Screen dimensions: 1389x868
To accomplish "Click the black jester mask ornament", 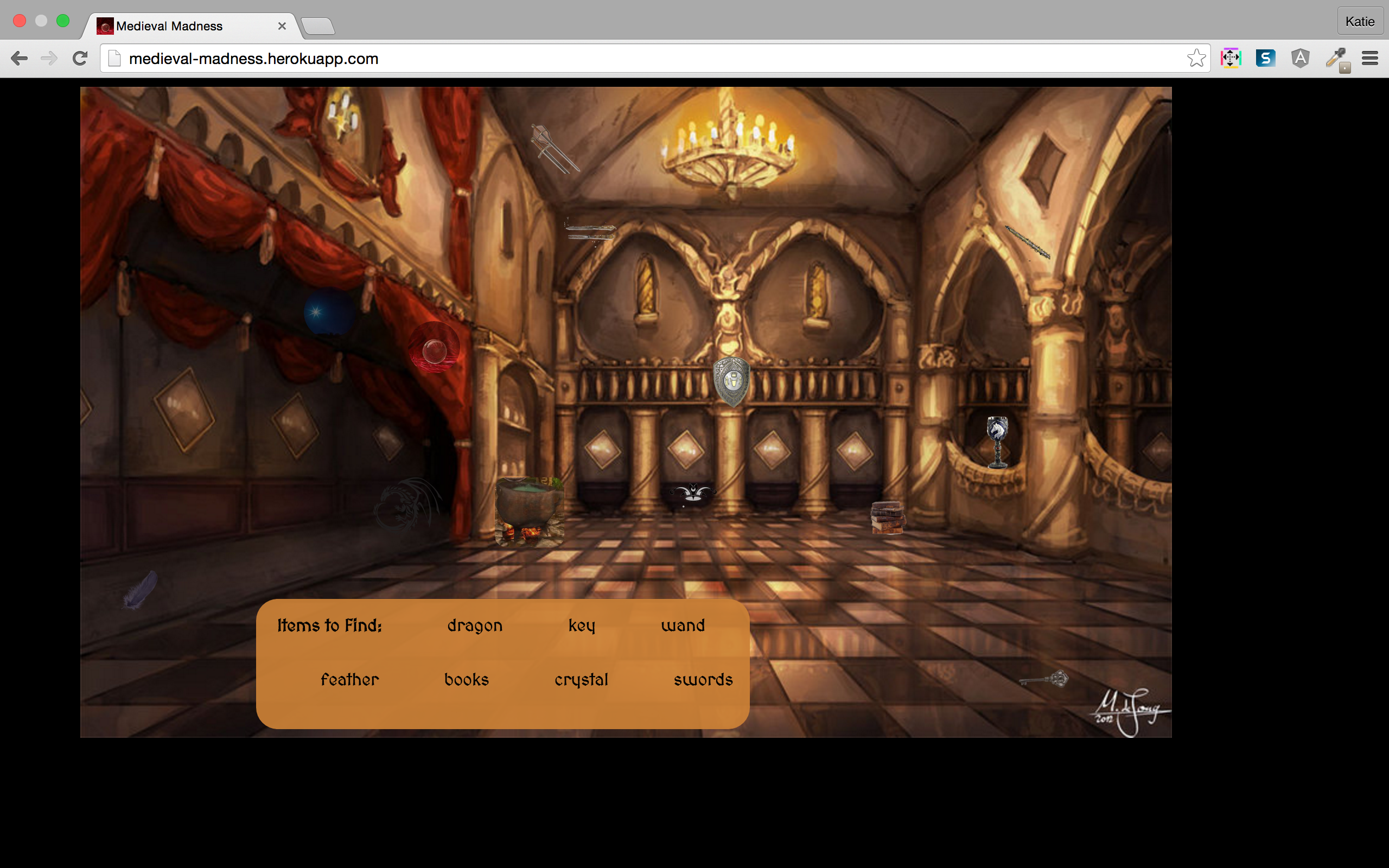I will click(693, 493).
